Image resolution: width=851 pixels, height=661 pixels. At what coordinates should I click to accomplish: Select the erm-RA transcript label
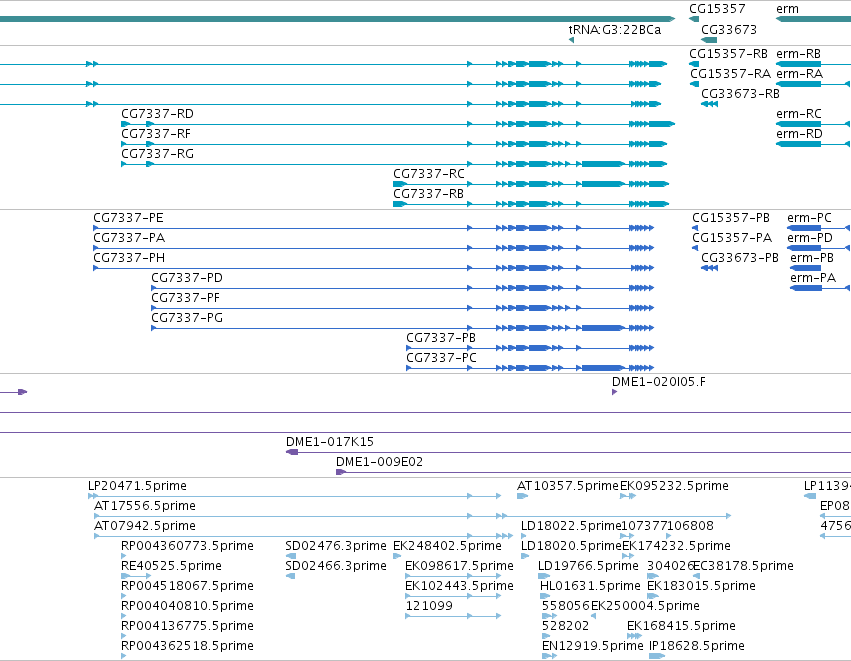tap(799, 74)
